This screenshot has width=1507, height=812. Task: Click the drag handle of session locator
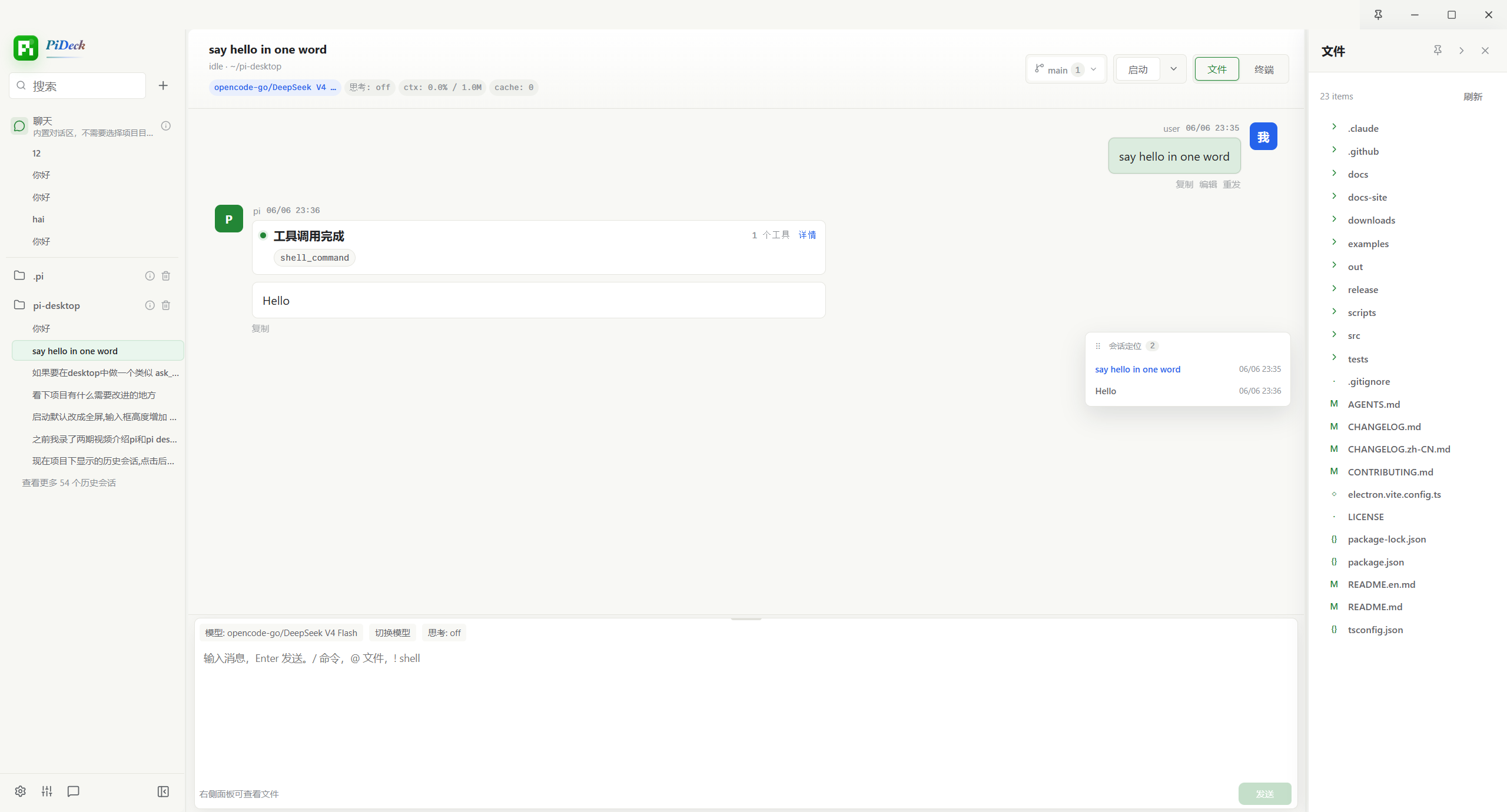tap(1098, 346)
